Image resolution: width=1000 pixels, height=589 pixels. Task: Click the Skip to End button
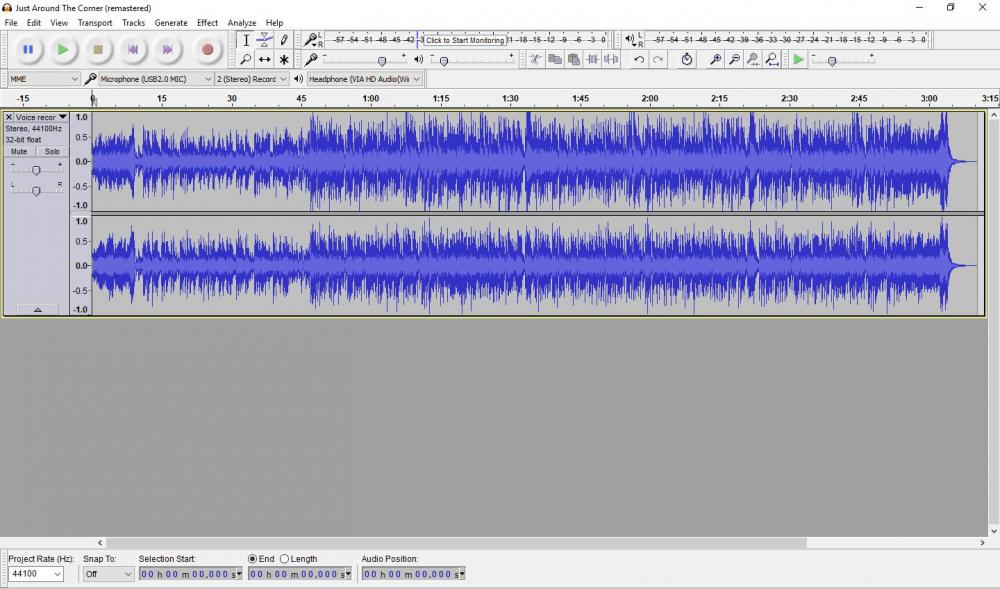coord(167,49)
